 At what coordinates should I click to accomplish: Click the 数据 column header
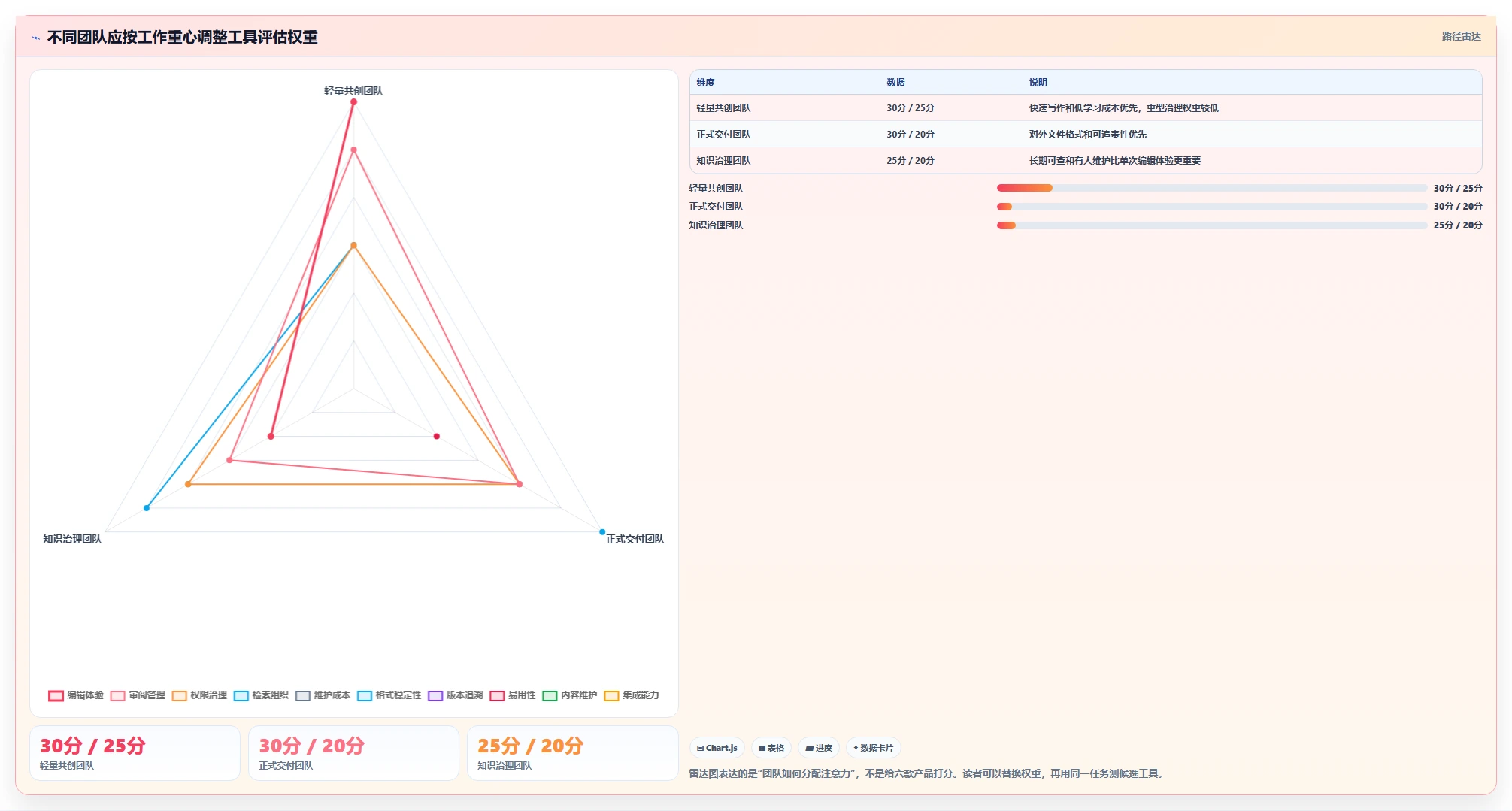click(x=895, y=83)
